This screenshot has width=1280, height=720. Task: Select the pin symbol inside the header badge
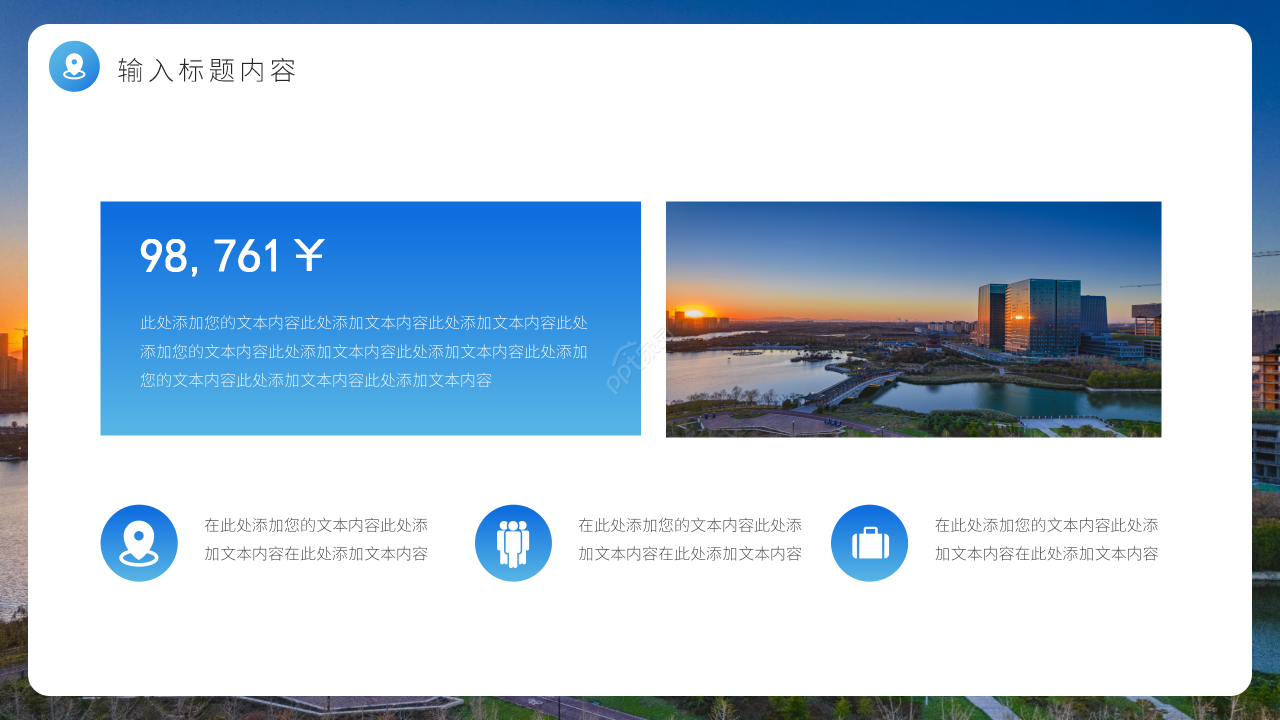click(74, 67)
